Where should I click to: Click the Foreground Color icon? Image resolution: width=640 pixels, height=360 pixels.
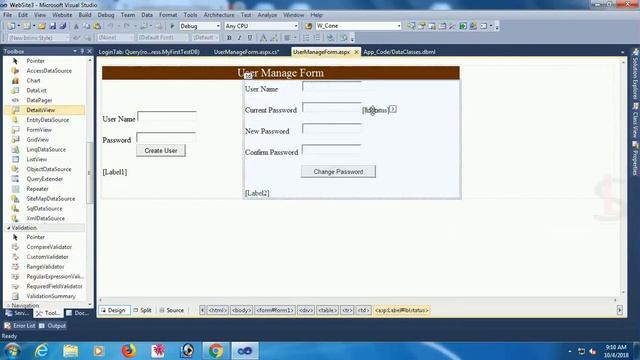coord(263,38)
